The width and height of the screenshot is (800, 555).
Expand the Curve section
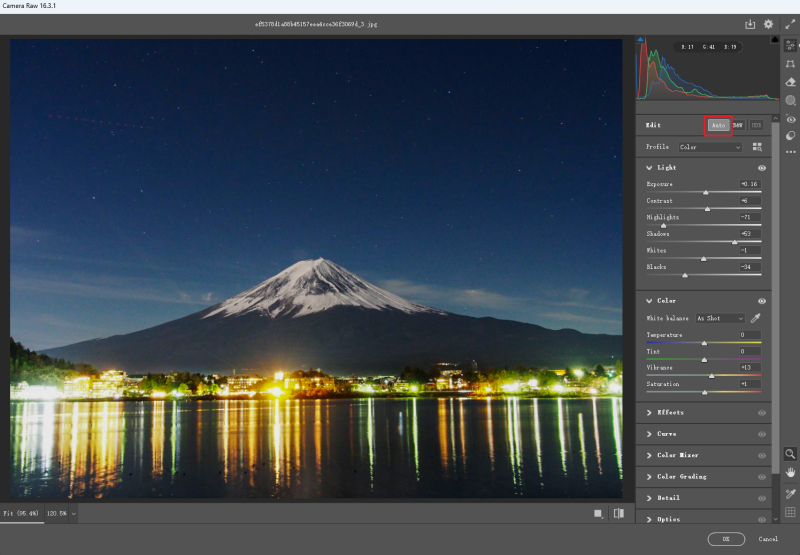coord(666,434)
